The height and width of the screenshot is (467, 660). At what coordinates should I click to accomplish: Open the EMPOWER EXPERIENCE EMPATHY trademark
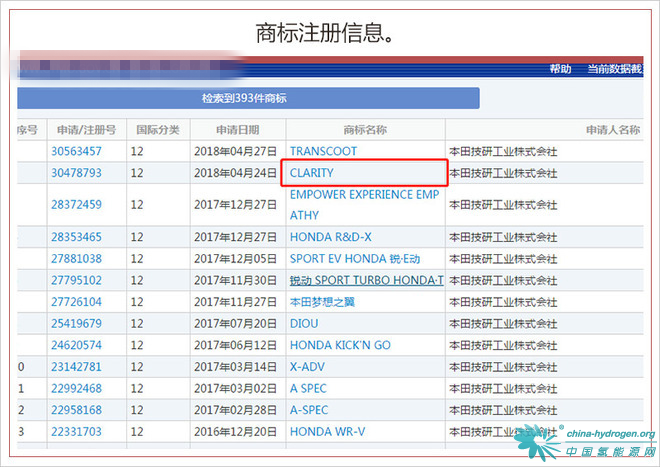coord(364,205)
